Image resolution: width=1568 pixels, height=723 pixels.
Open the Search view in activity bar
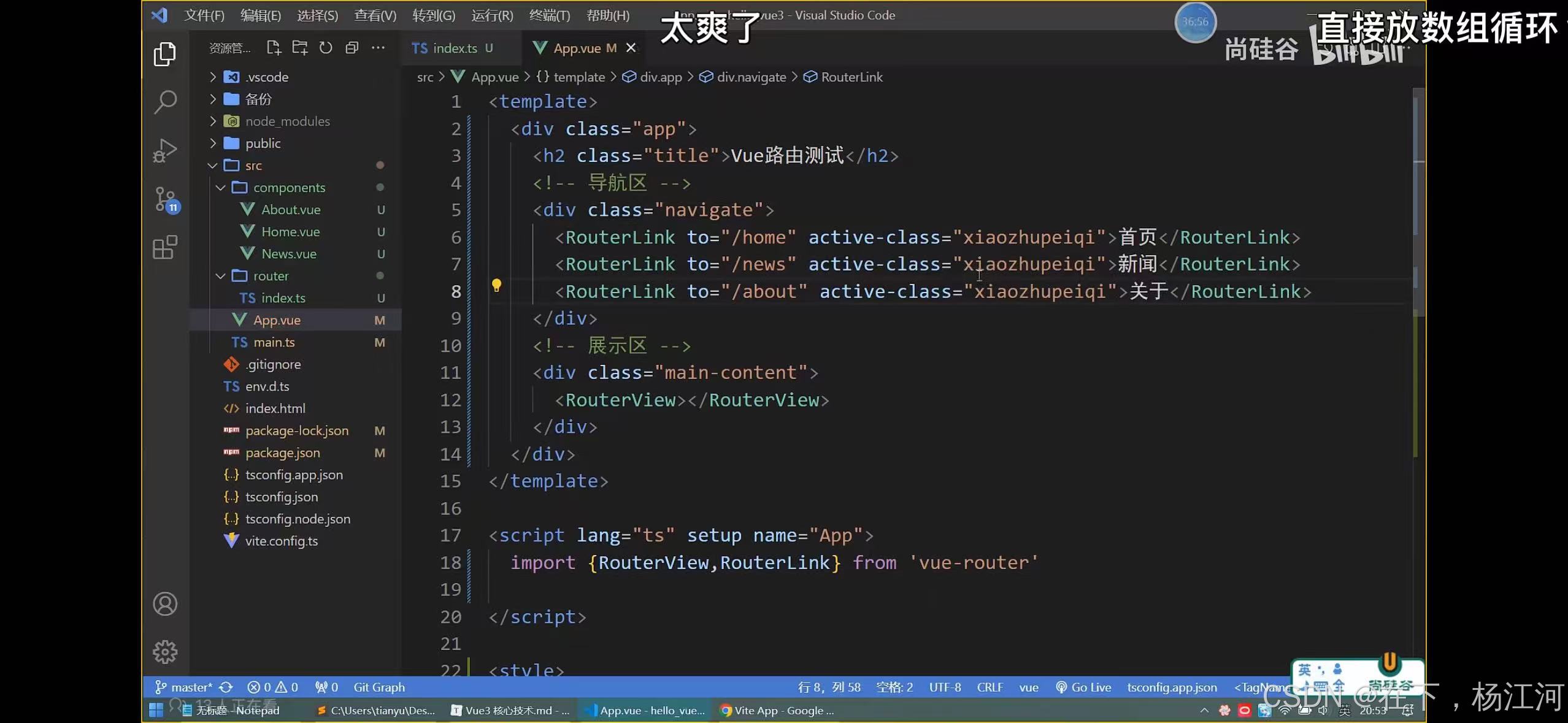[x=164, y=102]
